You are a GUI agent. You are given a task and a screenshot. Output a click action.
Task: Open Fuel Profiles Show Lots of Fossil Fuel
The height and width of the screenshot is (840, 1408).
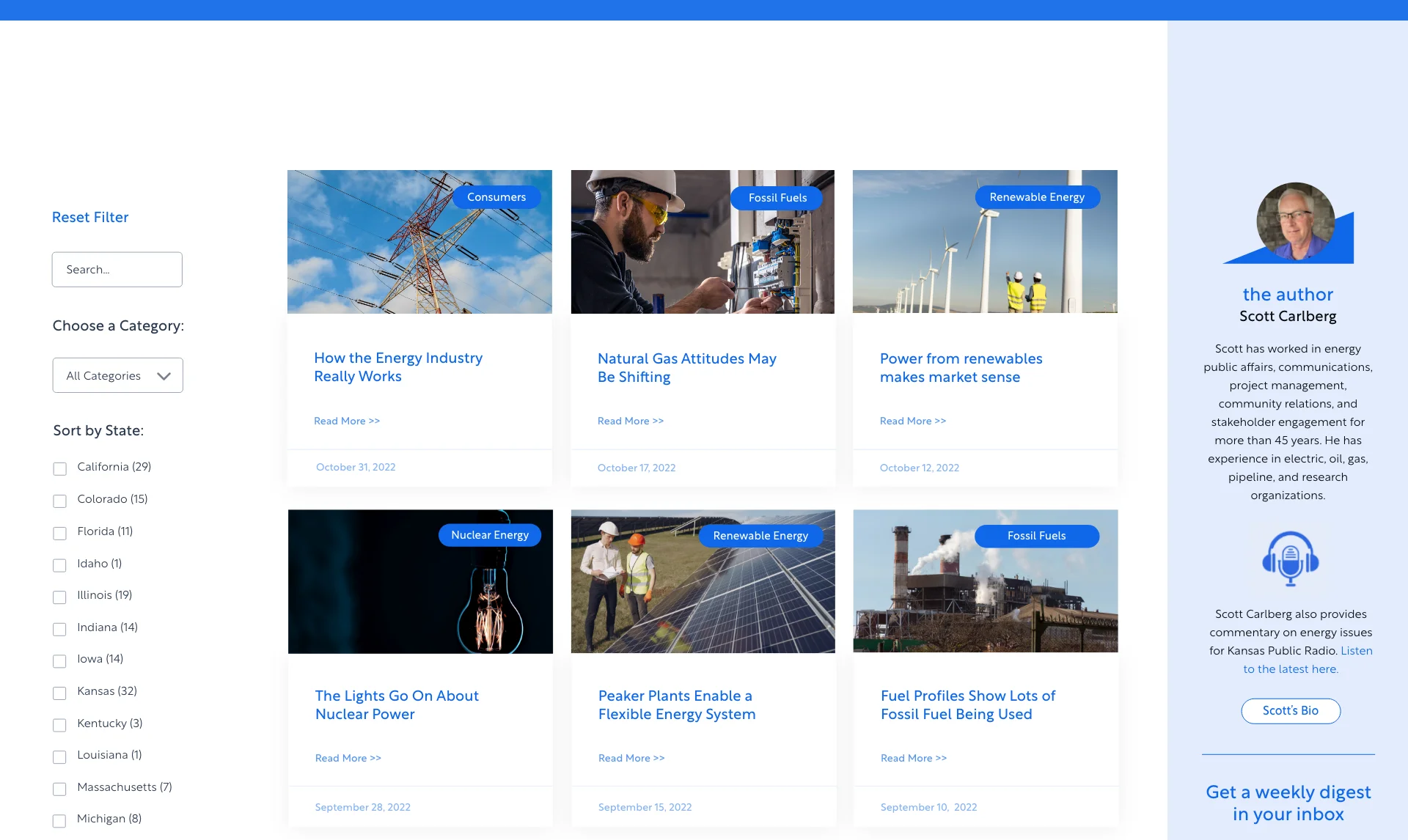pyautogui.click(x=968, y=705)
